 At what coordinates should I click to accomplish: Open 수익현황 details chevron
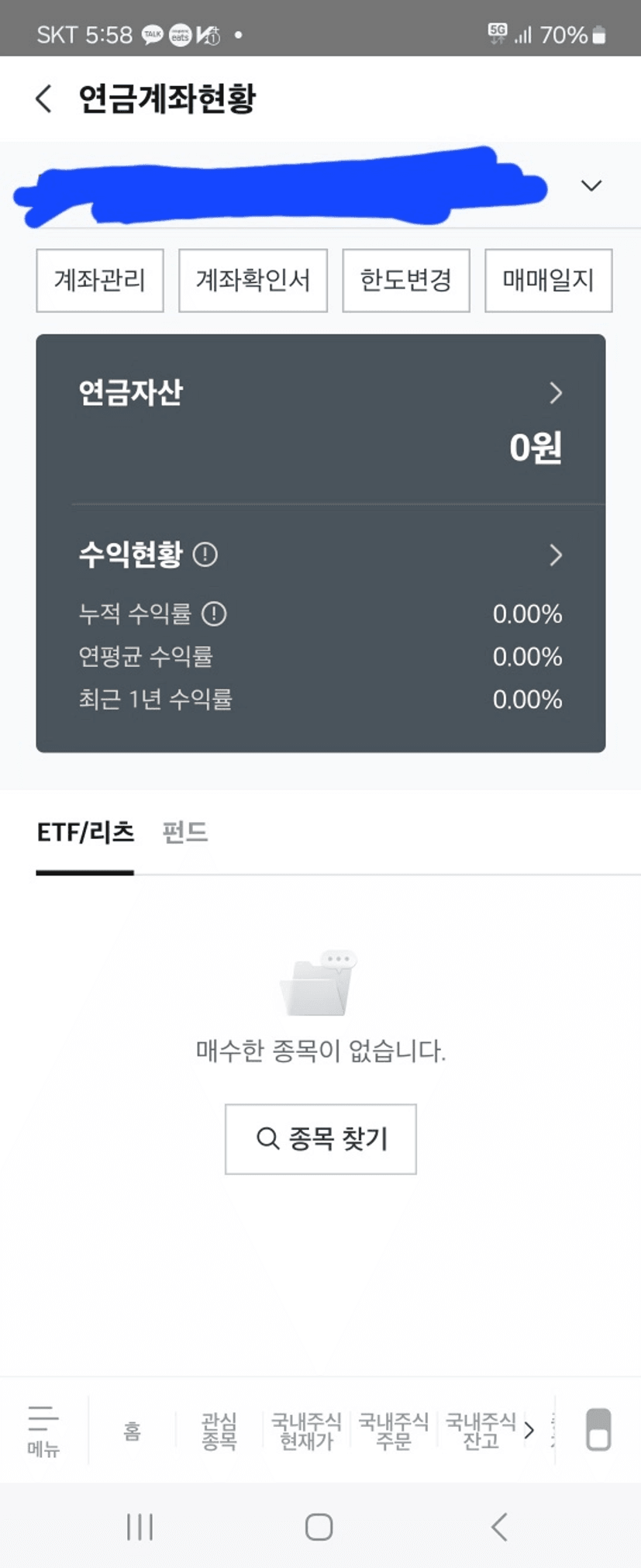[556, 555]
